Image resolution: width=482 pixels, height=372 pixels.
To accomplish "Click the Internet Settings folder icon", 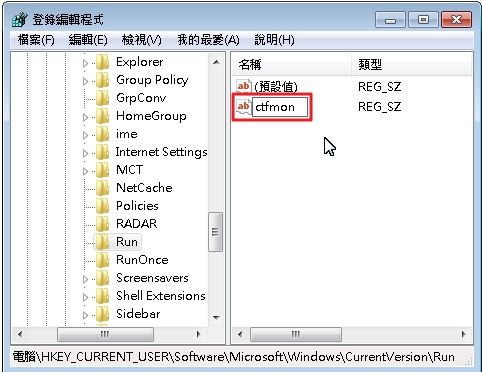I will click(x=102, y=152).
